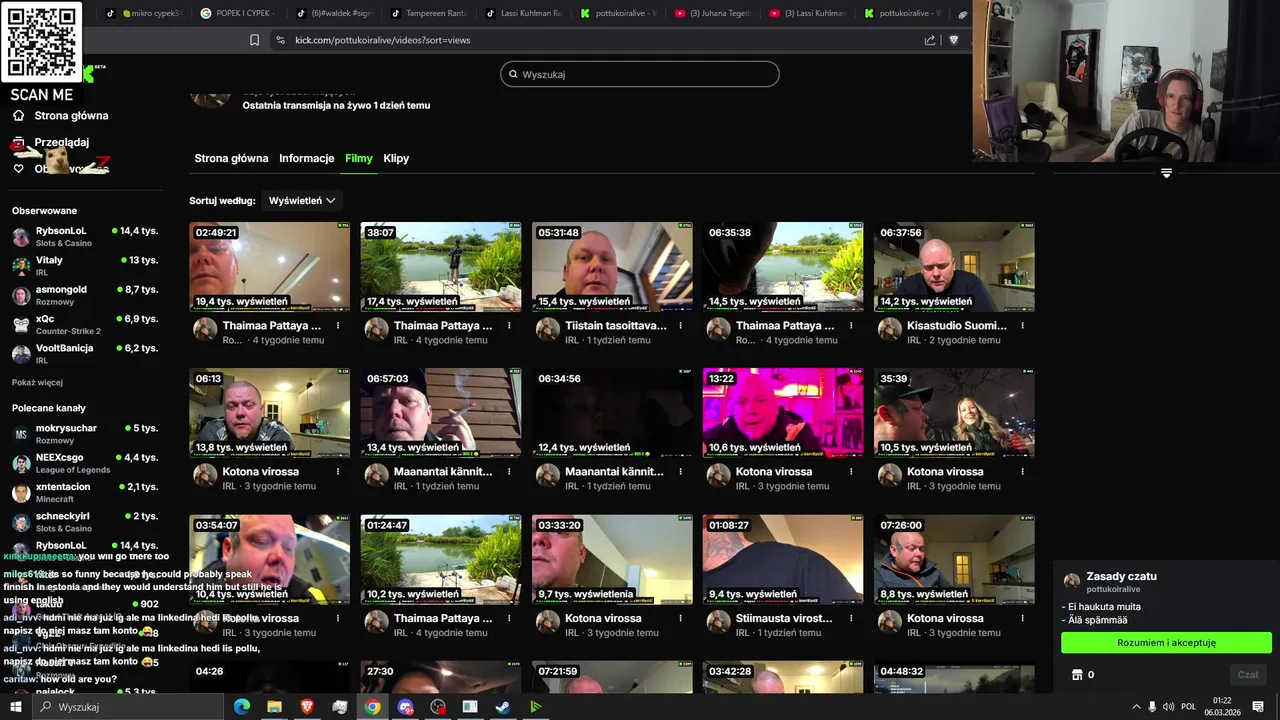Screen dimensions: 1280x720
Task: Click the kick.com address bar URL
Action: pos(382,40)
